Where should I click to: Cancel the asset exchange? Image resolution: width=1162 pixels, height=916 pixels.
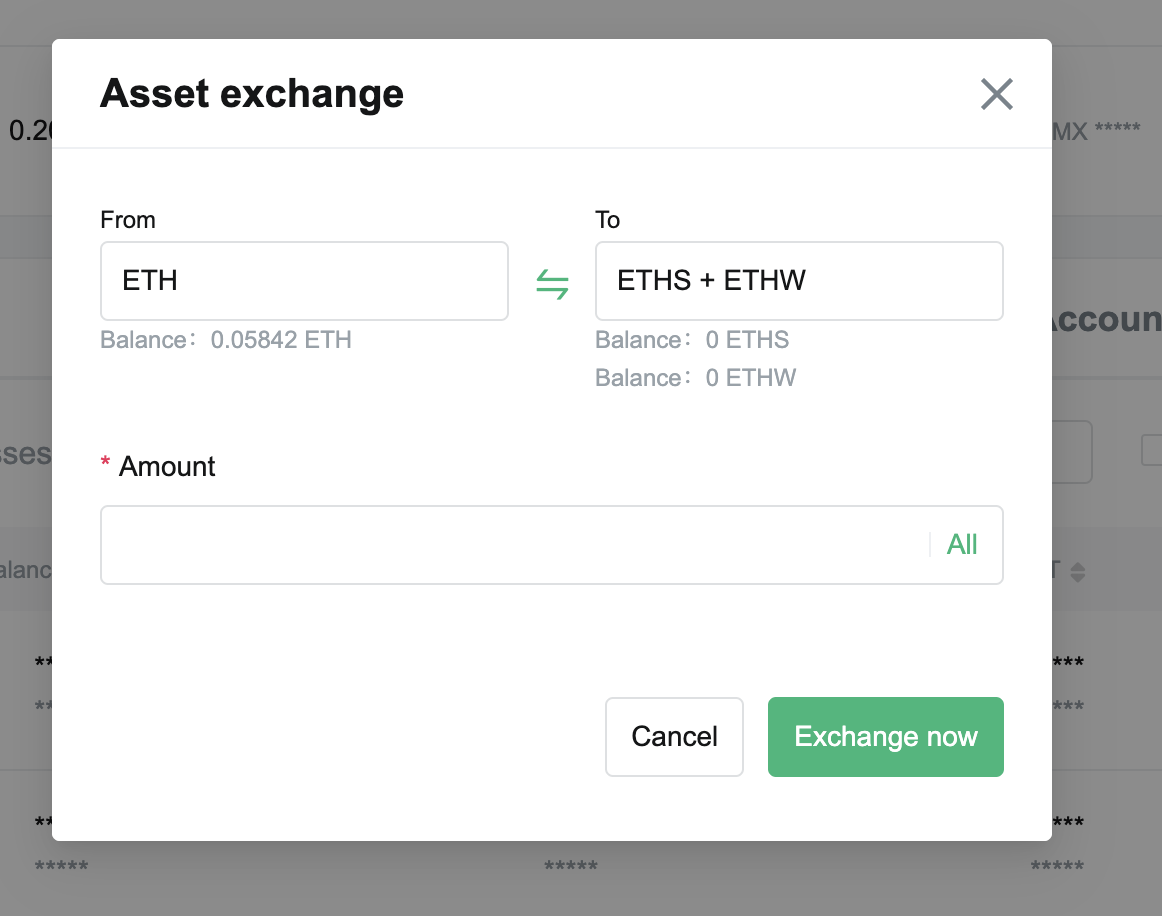click(674, 737)
